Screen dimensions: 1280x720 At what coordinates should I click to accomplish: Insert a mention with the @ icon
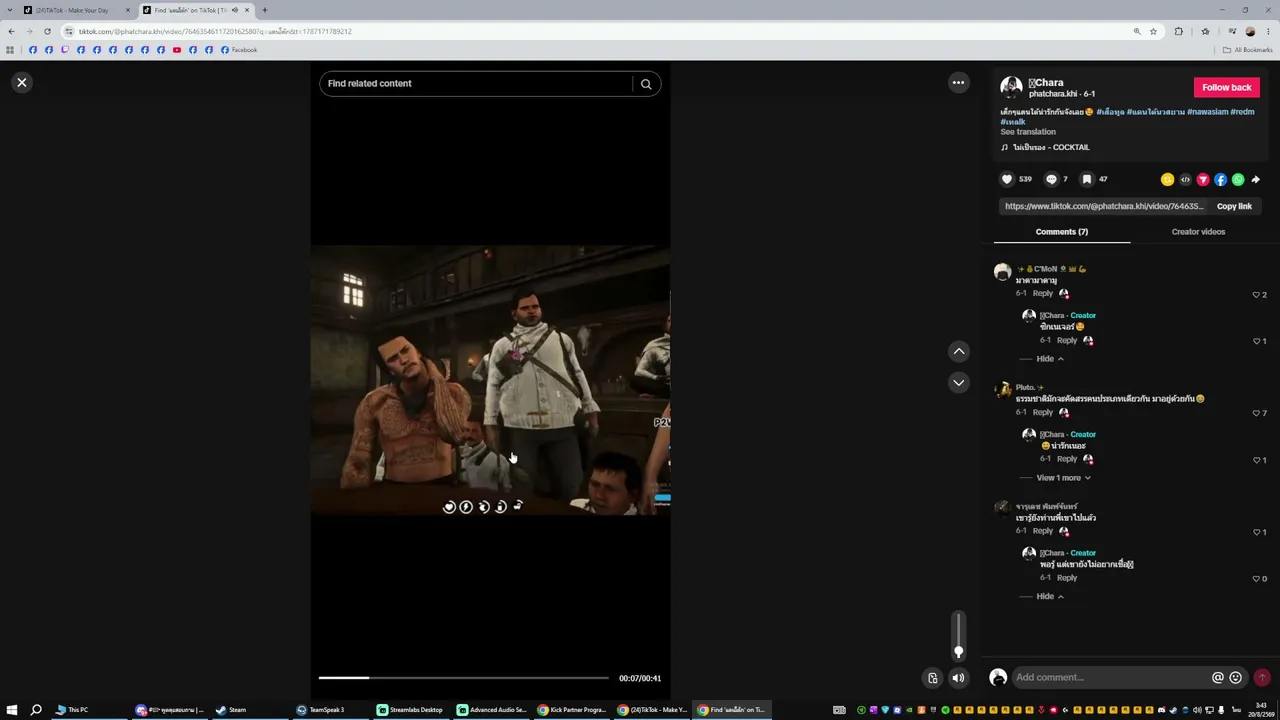1218,678
